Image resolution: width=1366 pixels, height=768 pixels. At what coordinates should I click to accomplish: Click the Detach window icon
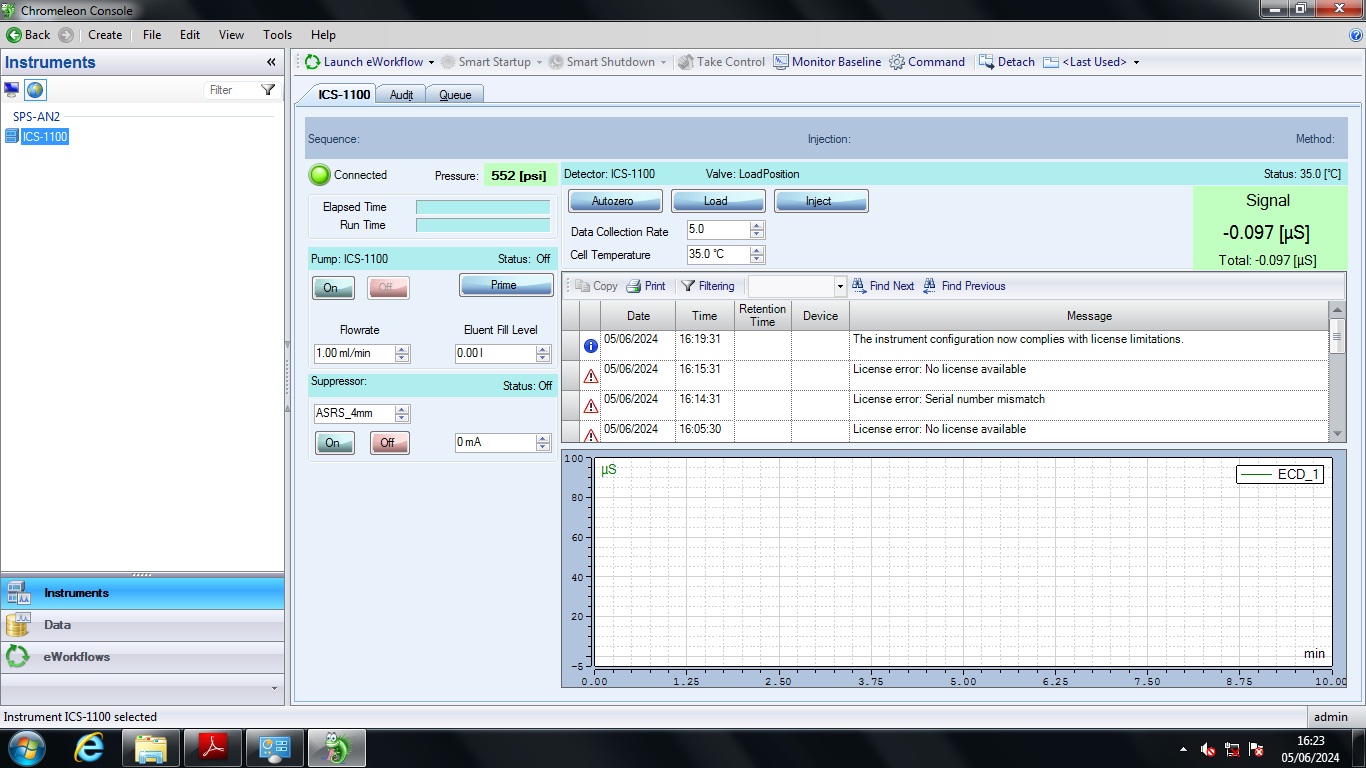click(986, 62)
